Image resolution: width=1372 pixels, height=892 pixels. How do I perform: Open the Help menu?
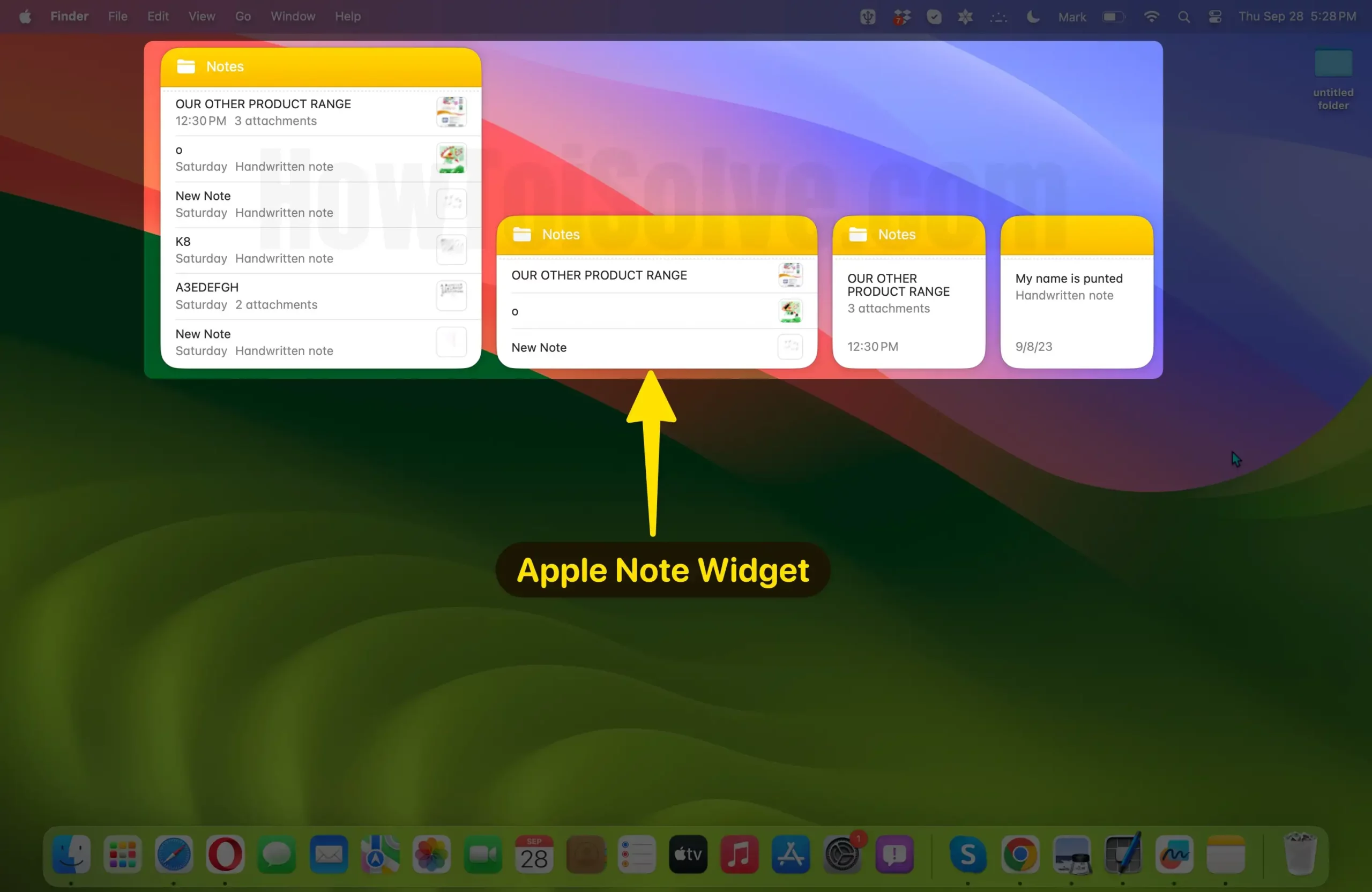click(x=348, y=17)
